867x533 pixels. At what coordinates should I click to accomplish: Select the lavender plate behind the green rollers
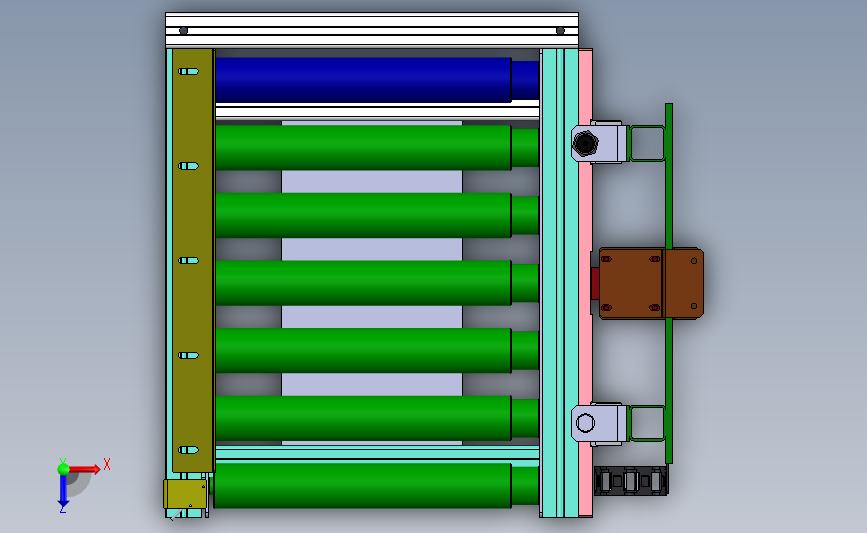(372, 282)
